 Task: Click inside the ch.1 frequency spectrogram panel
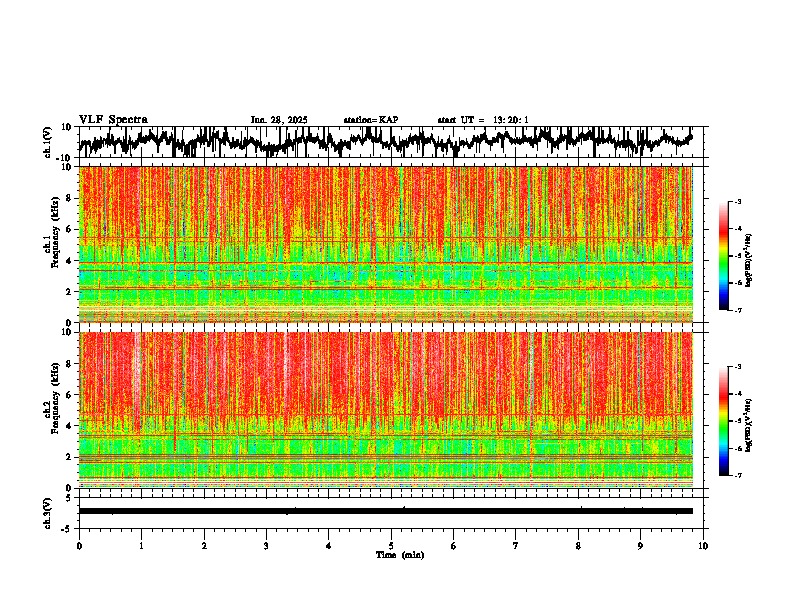tap(385, 244)
